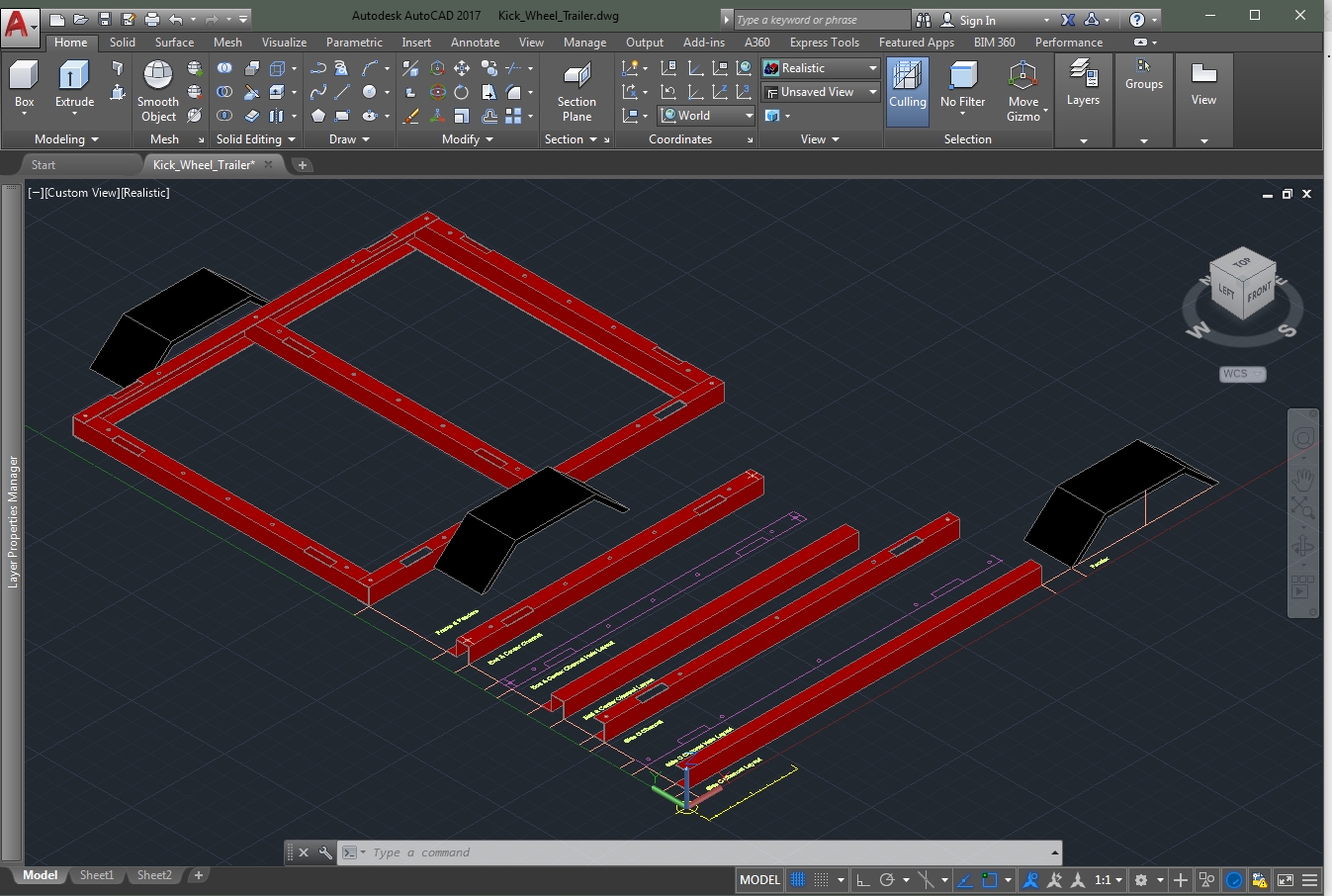Select the 3D Rotate gizmo tool

pyautogui.click(x=438, y=92)
